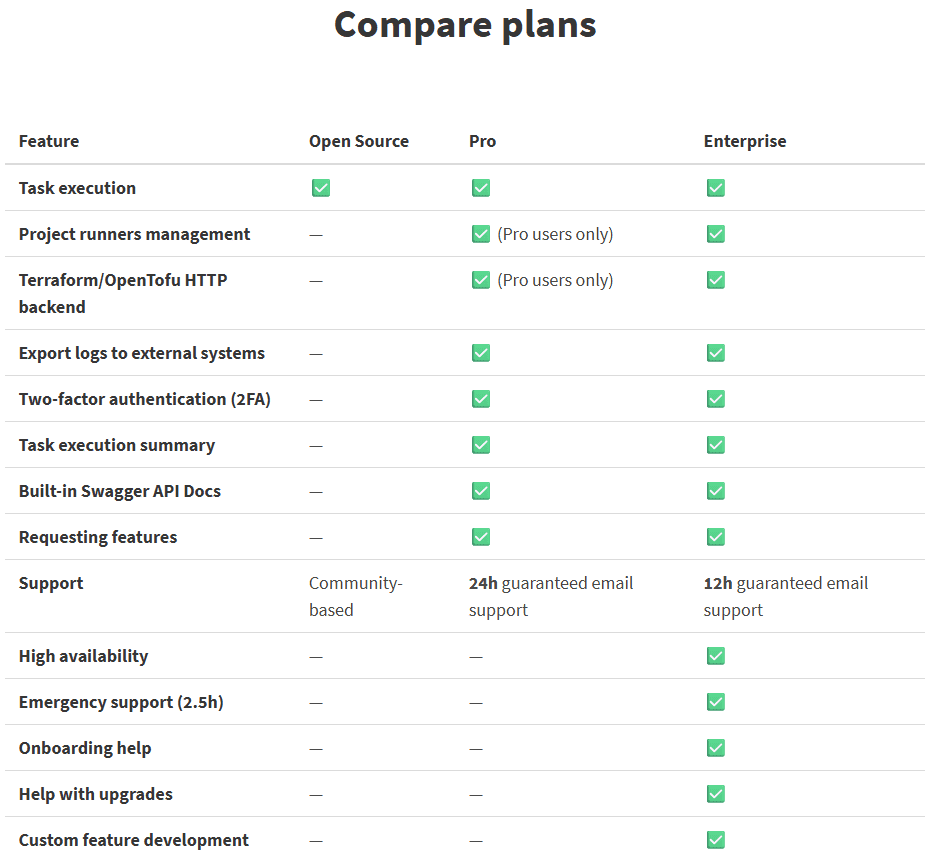Click the 12h guaranteed email support text
This screenshot has height=862, width=941.
pyautogui.click(x=786, y=597)
